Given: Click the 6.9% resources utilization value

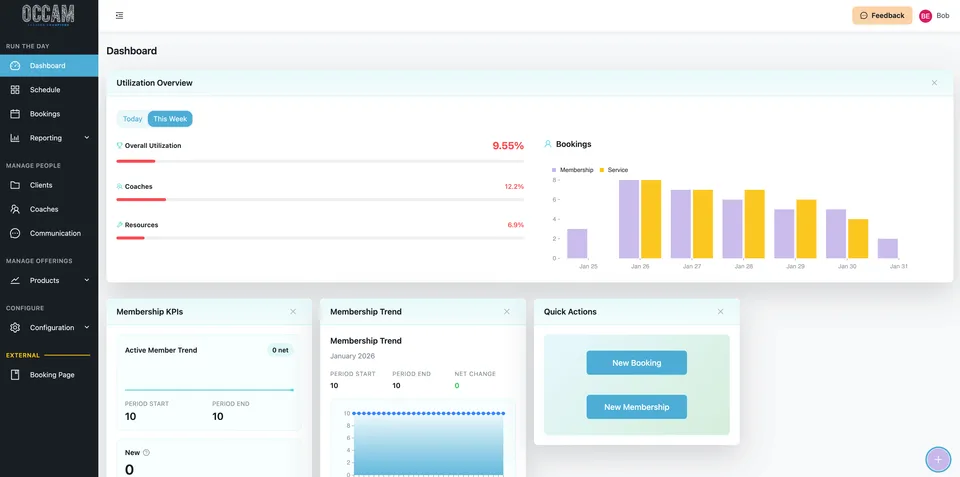Looking at the screenshot, I should point(516,225).
